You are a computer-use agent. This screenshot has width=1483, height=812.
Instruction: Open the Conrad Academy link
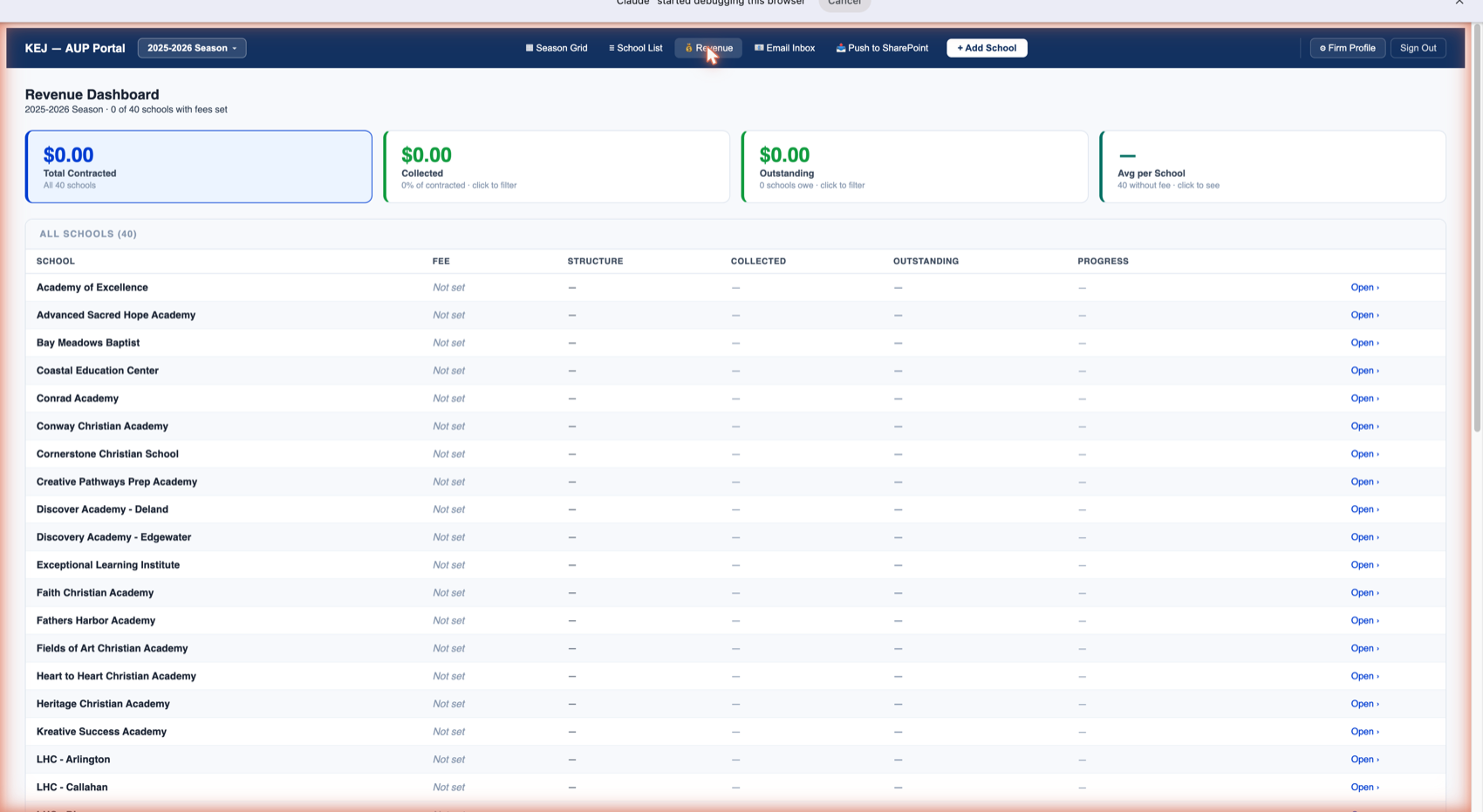(x=1364, y=399)
